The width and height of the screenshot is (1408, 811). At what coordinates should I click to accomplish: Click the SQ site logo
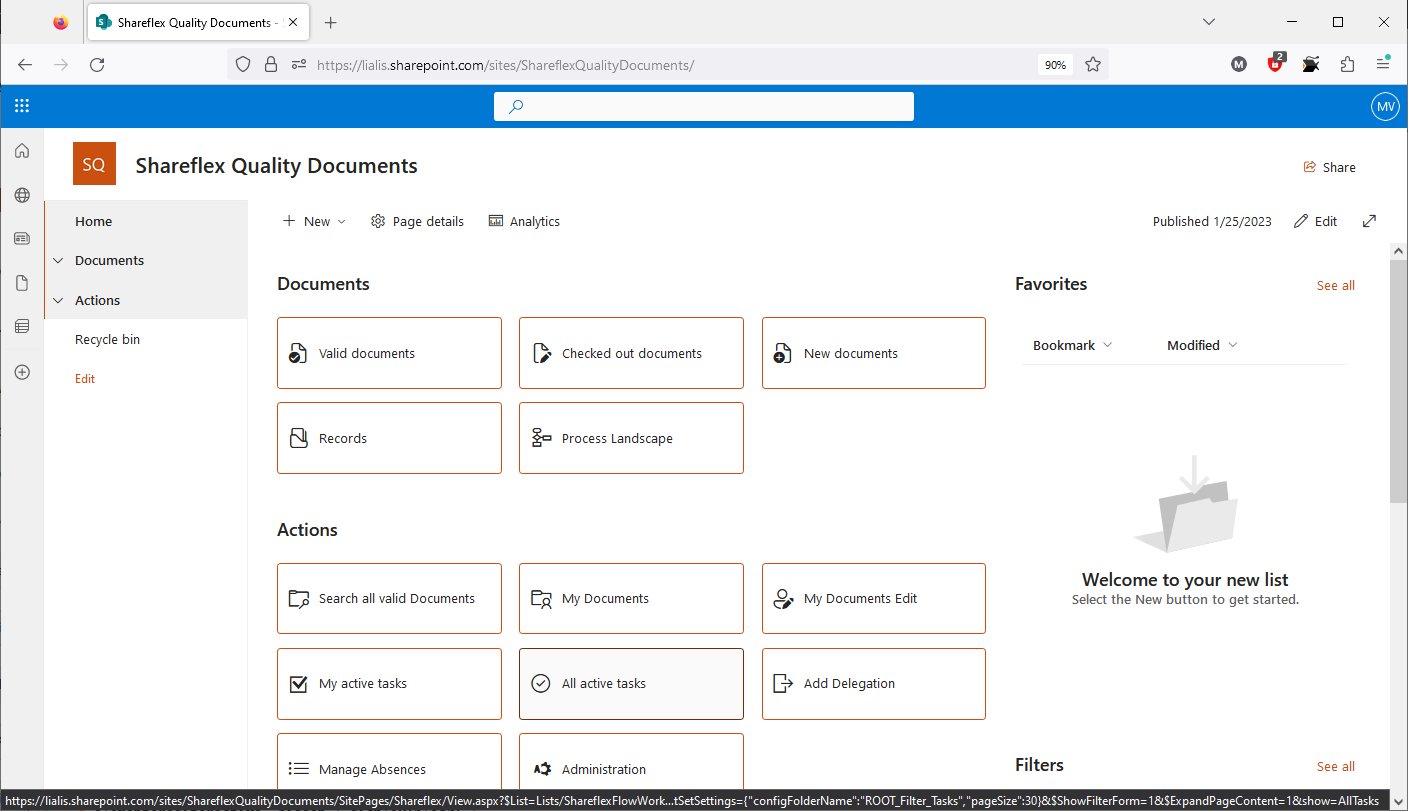click(94, 164)
